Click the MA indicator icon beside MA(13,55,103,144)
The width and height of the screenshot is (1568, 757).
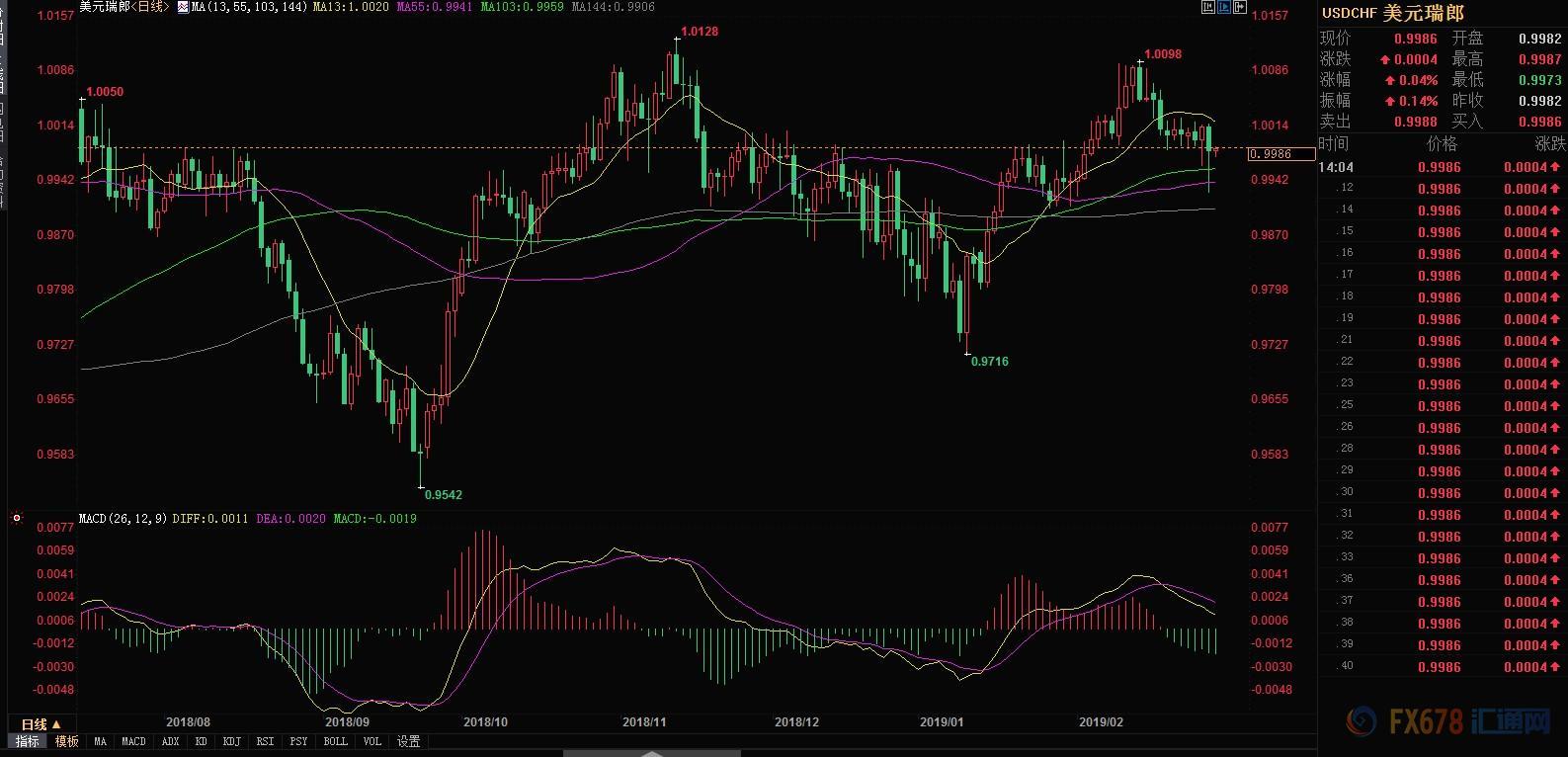click(183, 7)
